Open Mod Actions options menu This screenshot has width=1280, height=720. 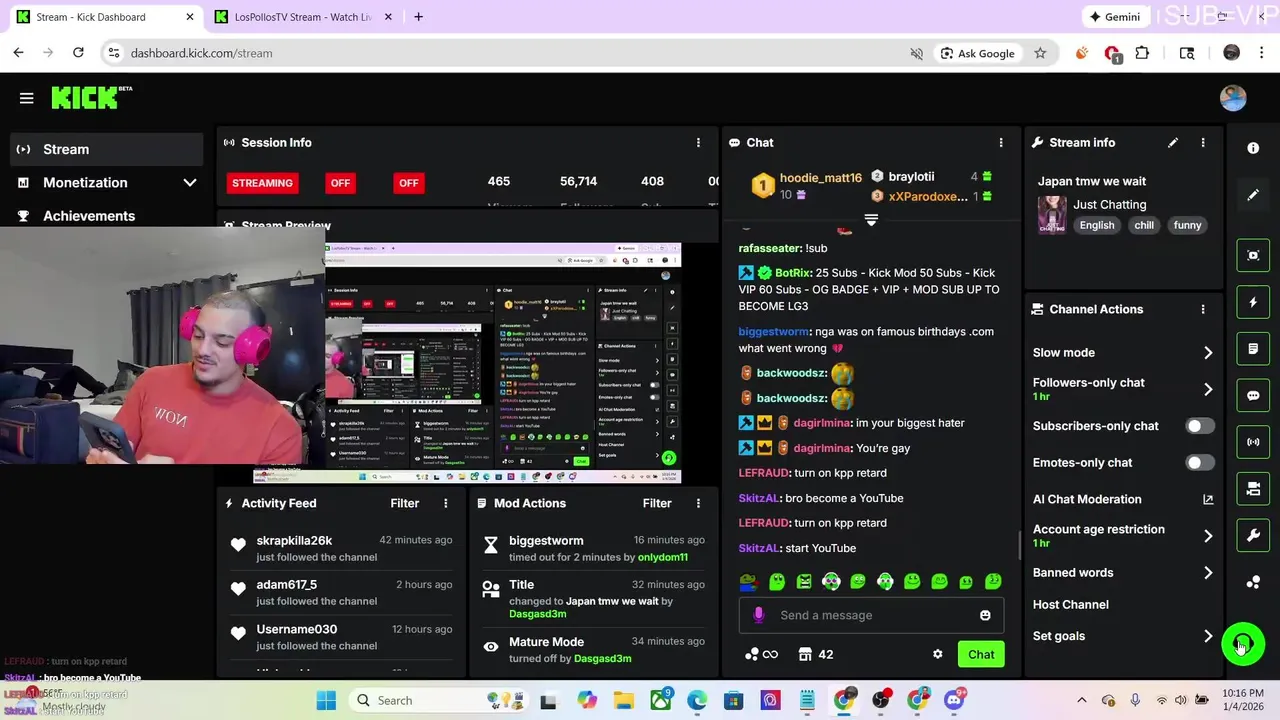pos(698,504)
